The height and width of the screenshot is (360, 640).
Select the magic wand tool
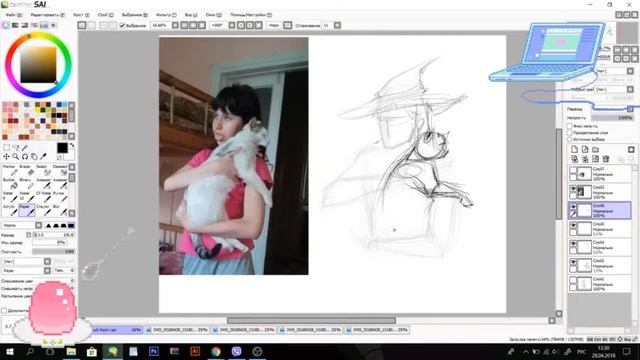(25, 148)
